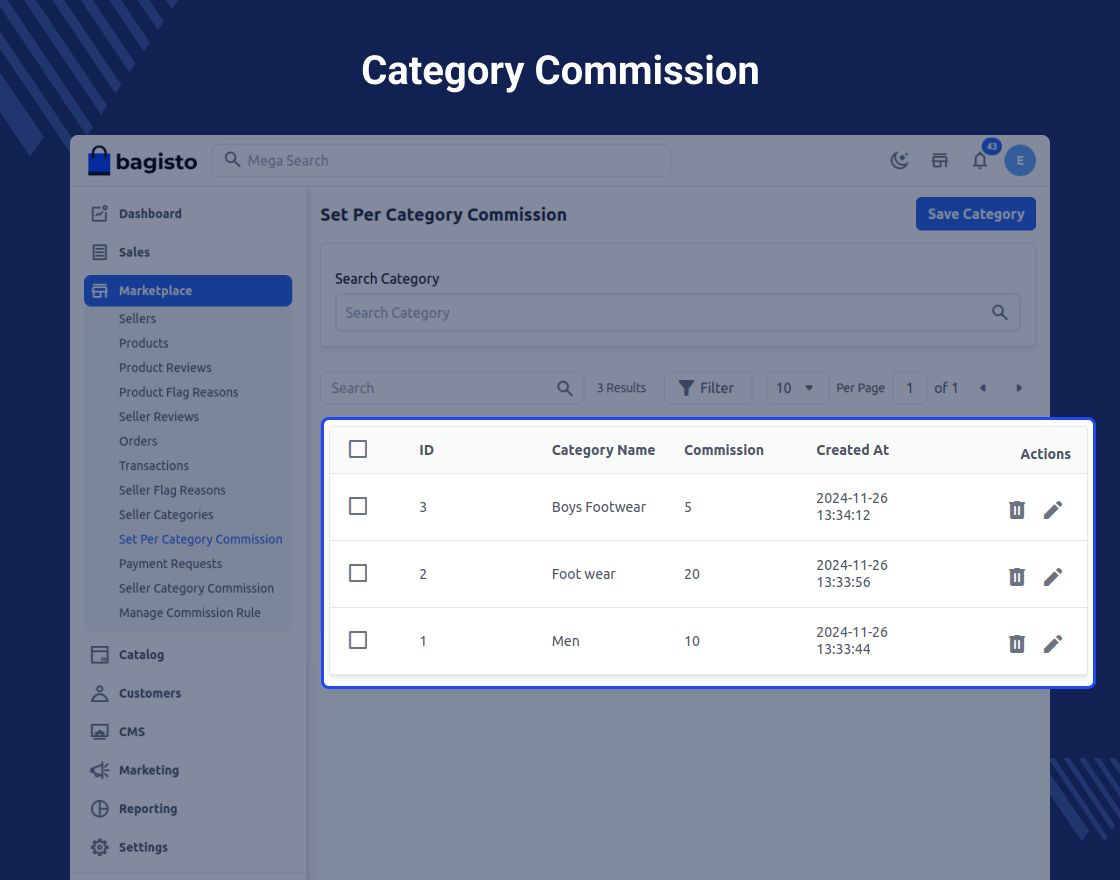Screen dimensions: 1120x880
Task: Check the Men row checkbox
Action: 358,640
